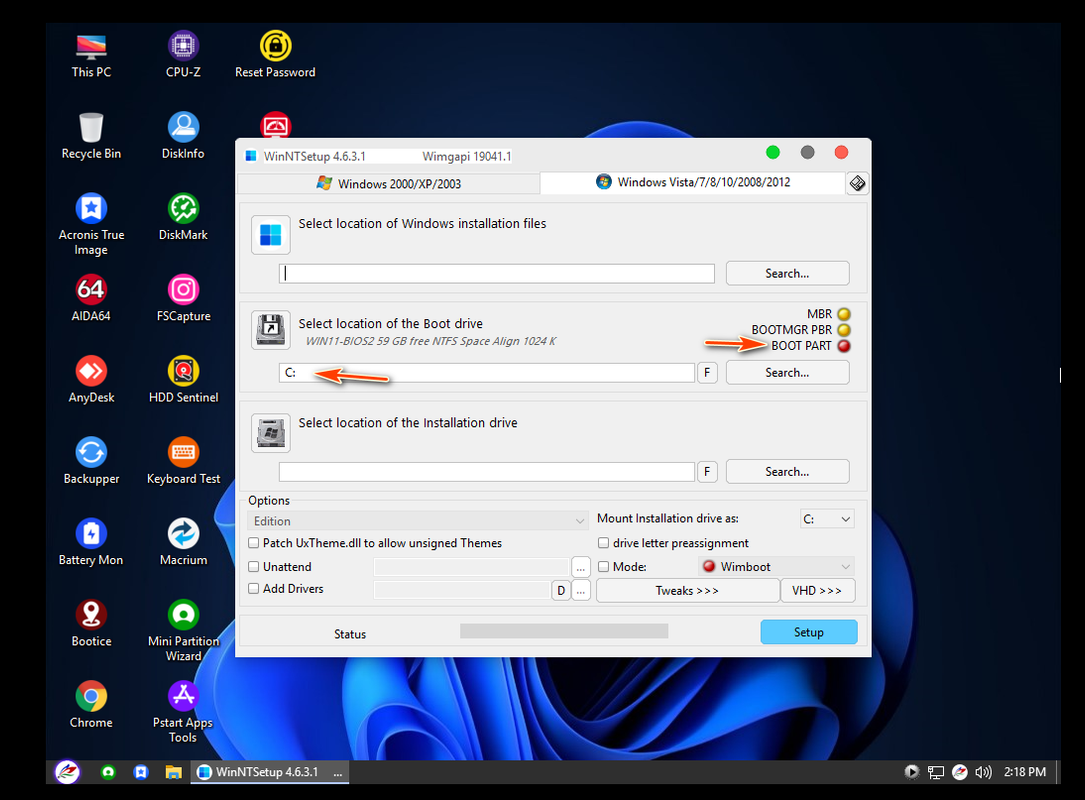Click the D button beside Add Drivers
1085x800 pixels.
pyautogui.click(x=561, y=590)
